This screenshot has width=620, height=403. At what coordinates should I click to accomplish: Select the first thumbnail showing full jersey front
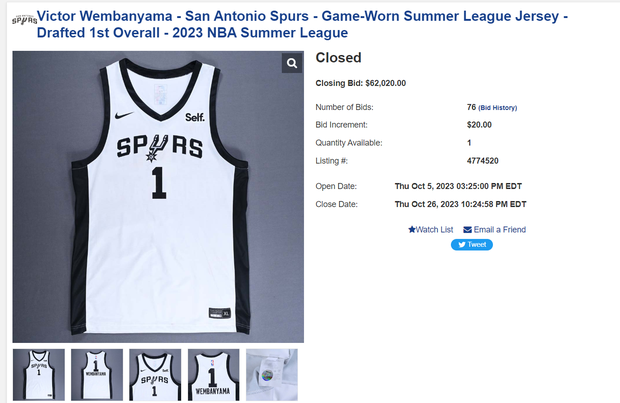[x=38, y=375]
